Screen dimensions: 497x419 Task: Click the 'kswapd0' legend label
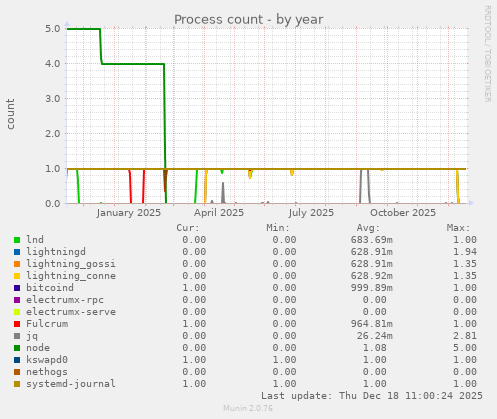47,360
